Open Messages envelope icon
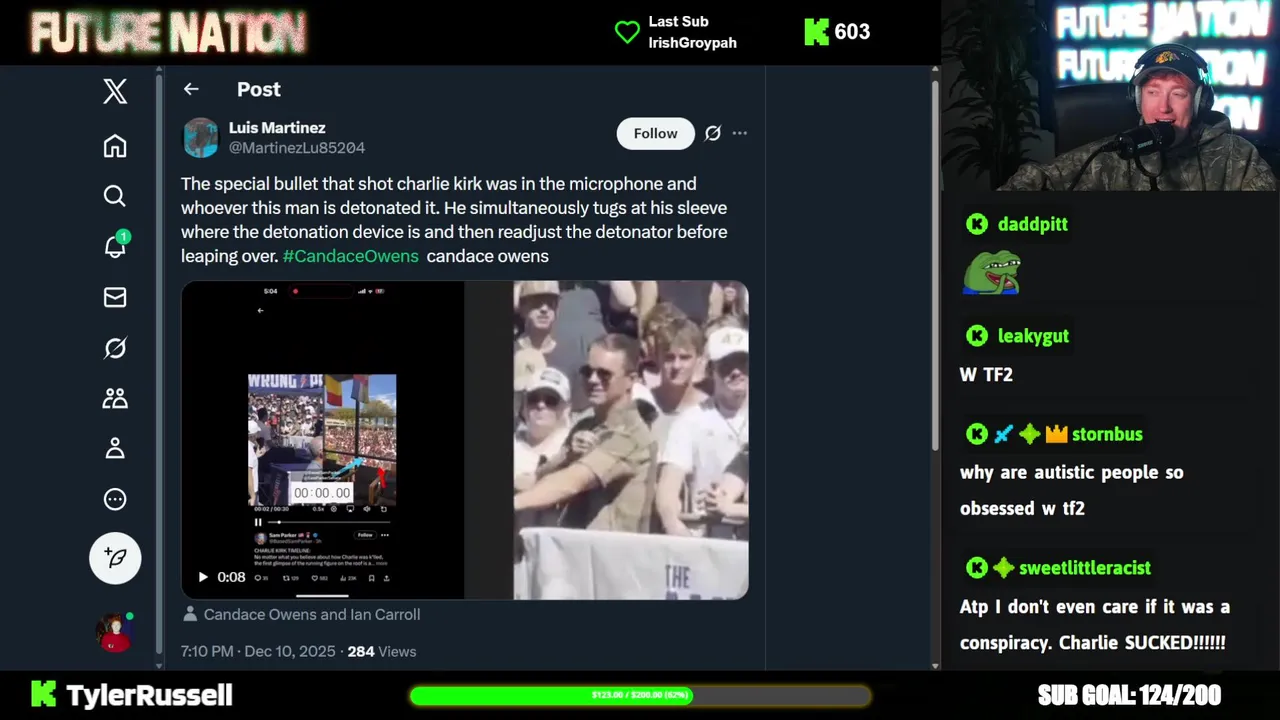This screenshot has height=720, width=1280. tap(115, 297)
